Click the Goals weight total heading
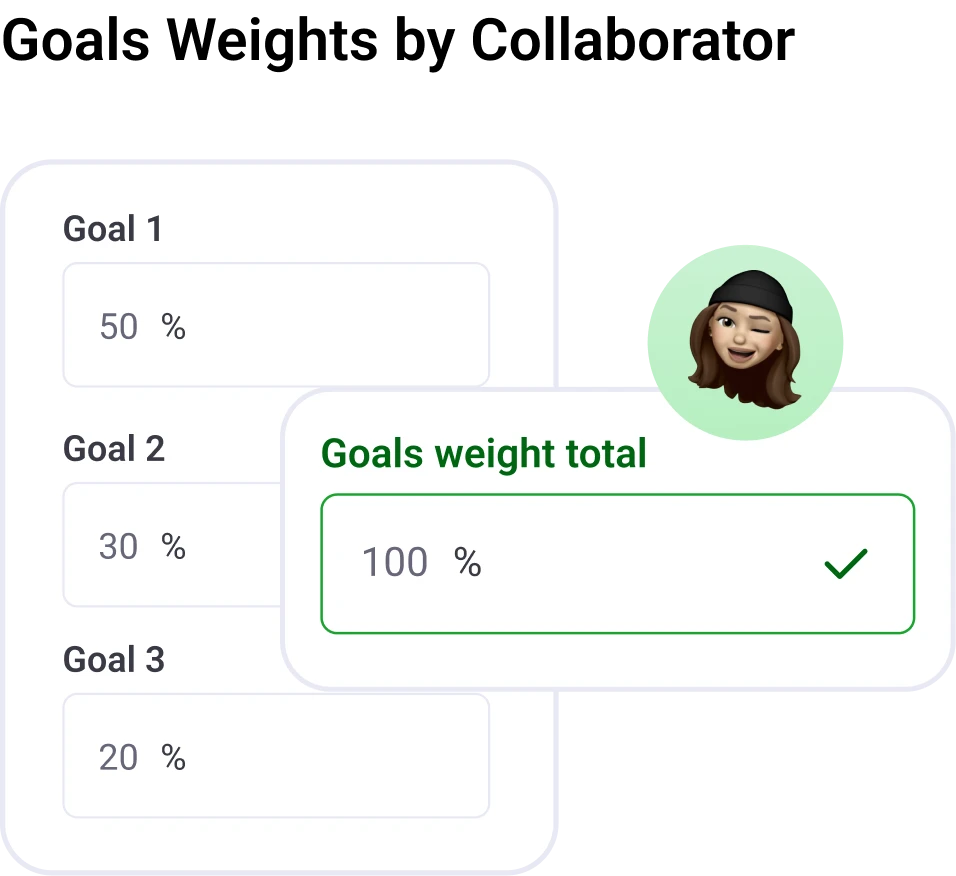 click(483, 454)
